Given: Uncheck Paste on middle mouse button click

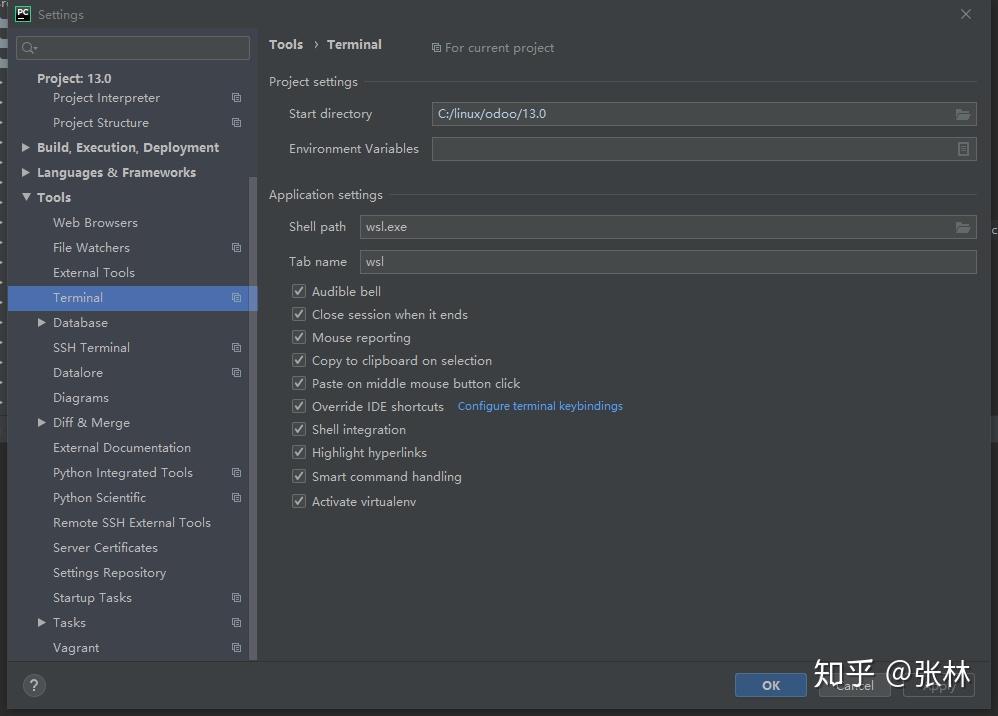Looking at the screenshot, I should click(299, 383).
